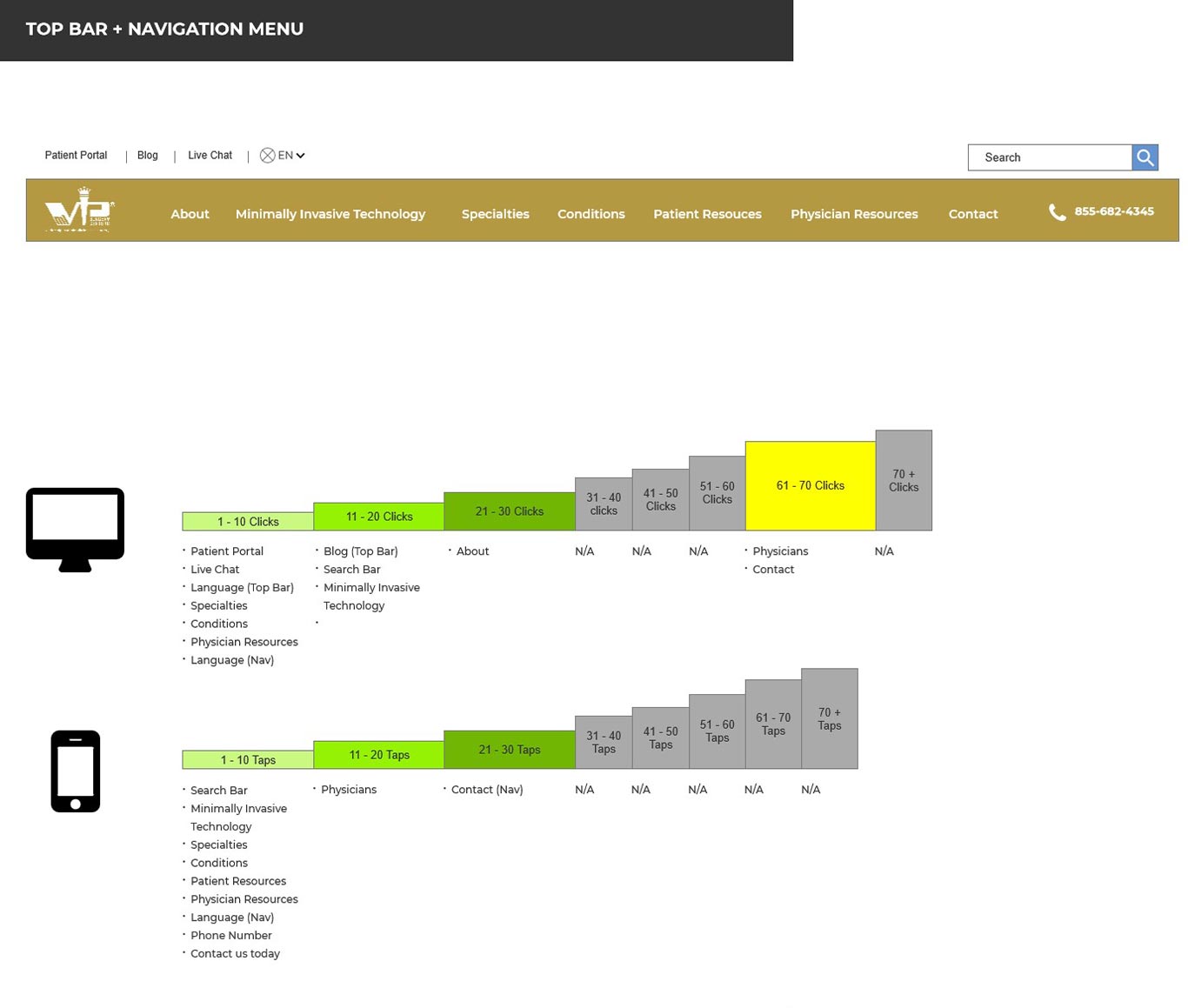Visit the Blog link in top bar
This screenshot has width=1188, height=1008.
pyautogui.click(x=147, y=156)
